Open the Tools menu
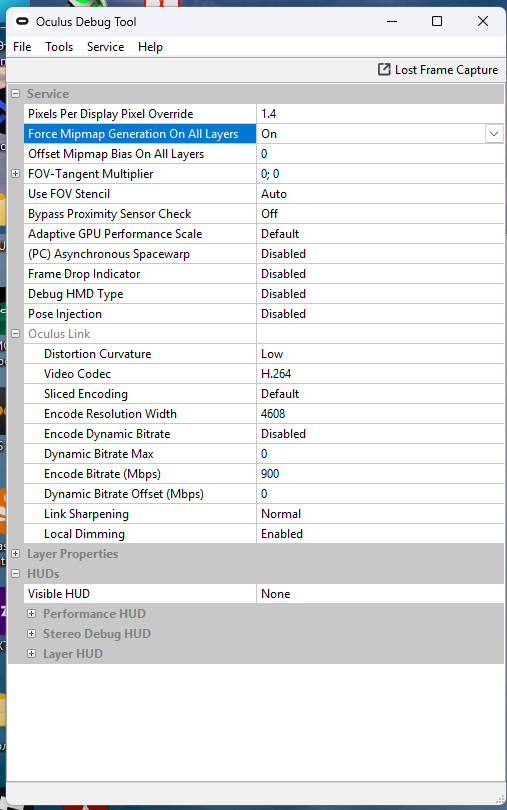 click(59, 47)
